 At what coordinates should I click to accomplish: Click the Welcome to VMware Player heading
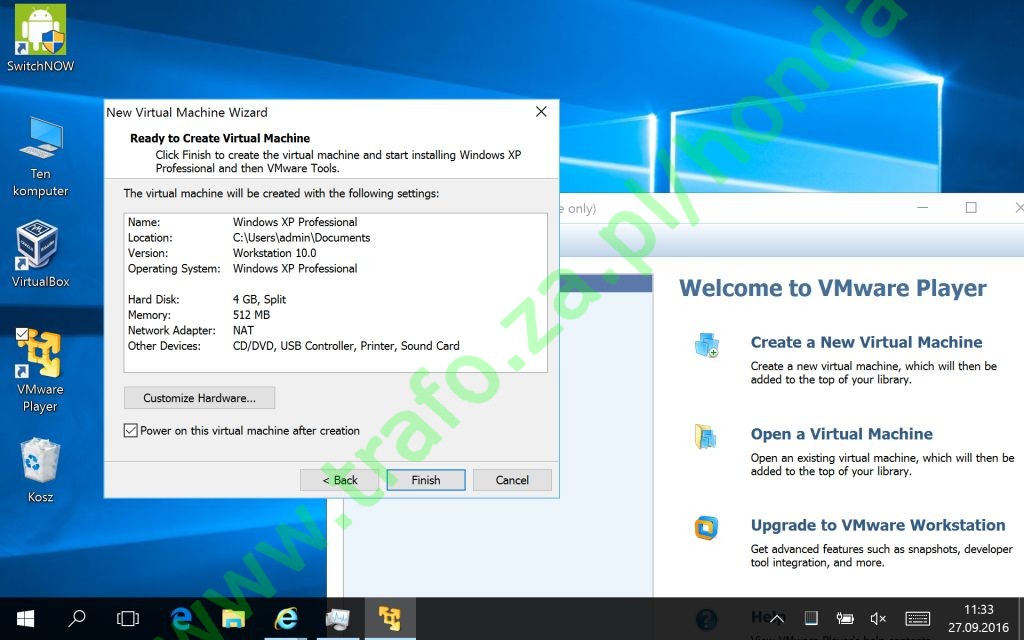(833, 288)
